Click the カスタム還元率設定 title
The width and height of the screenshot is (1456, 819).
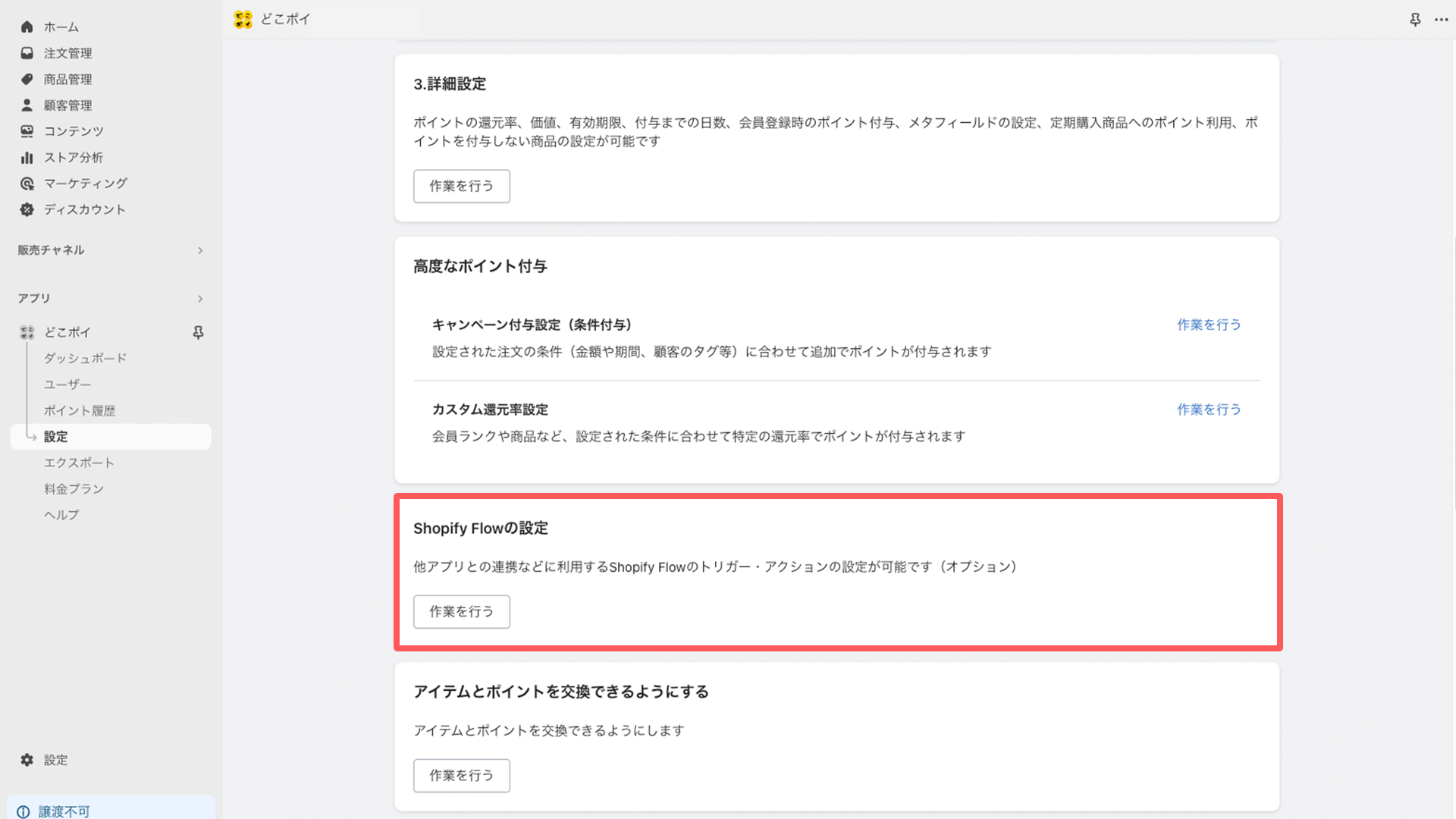click(490, 409)
